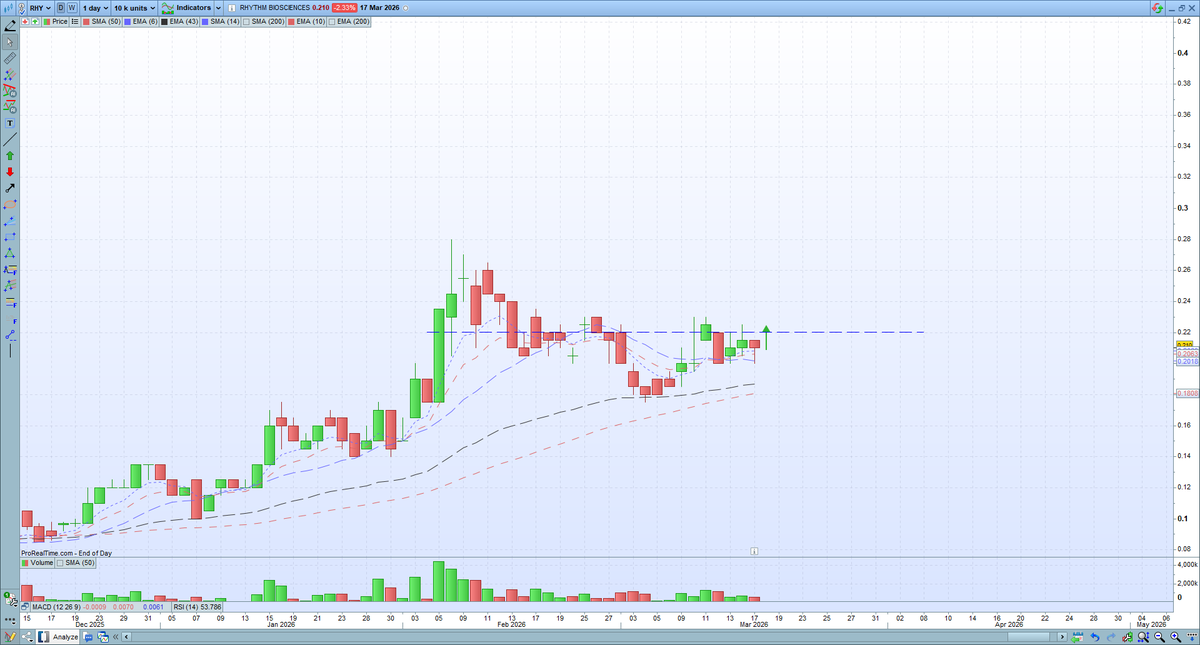The height and width of the screenshot is (645, 1200).
Task: Toggle SMA (50) price indicator visibility
Action: 102,21
